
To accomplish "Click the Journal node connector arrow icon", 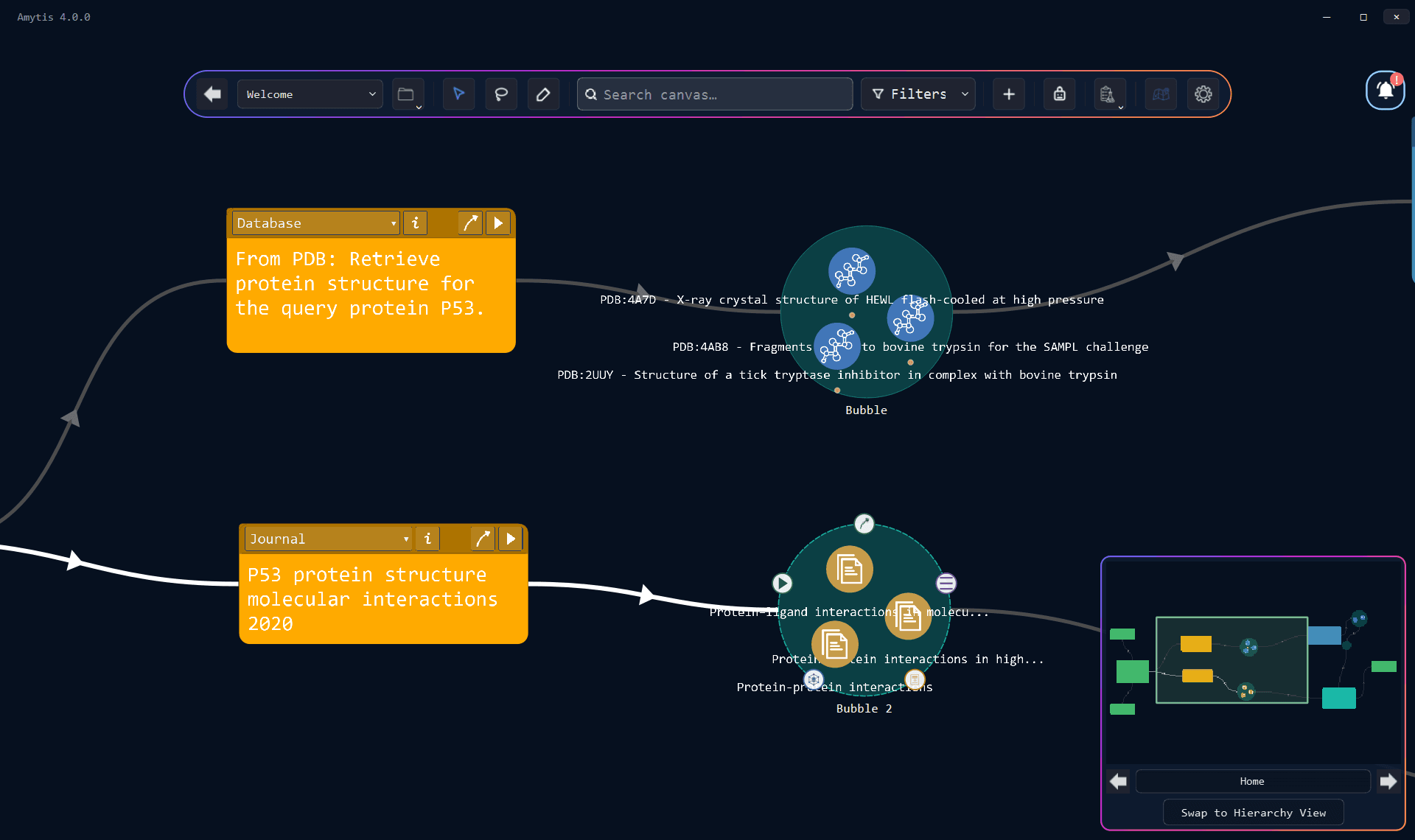I will click(483, 539).
